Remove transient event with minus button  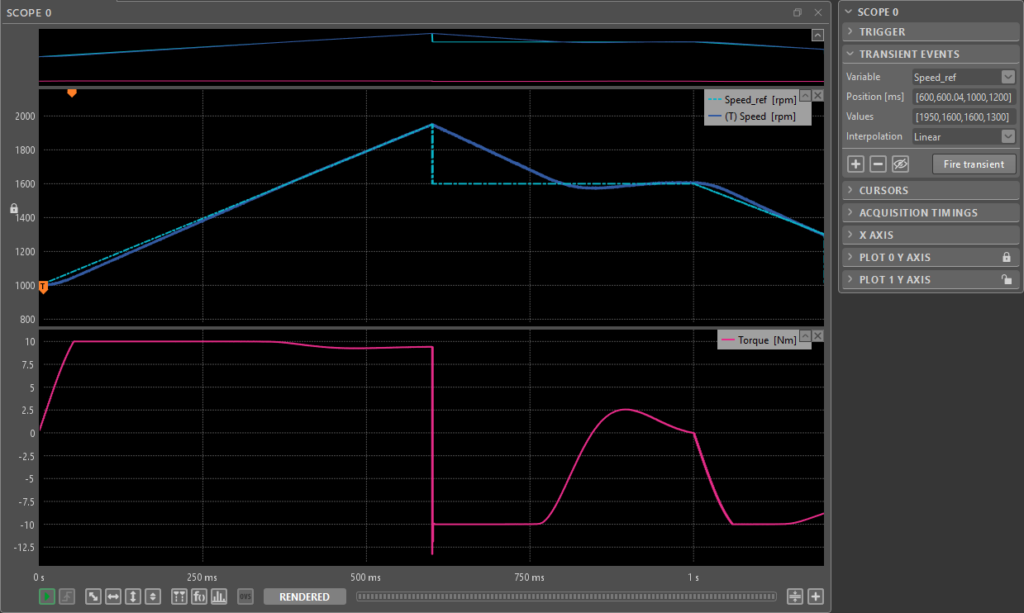point(877,164)
